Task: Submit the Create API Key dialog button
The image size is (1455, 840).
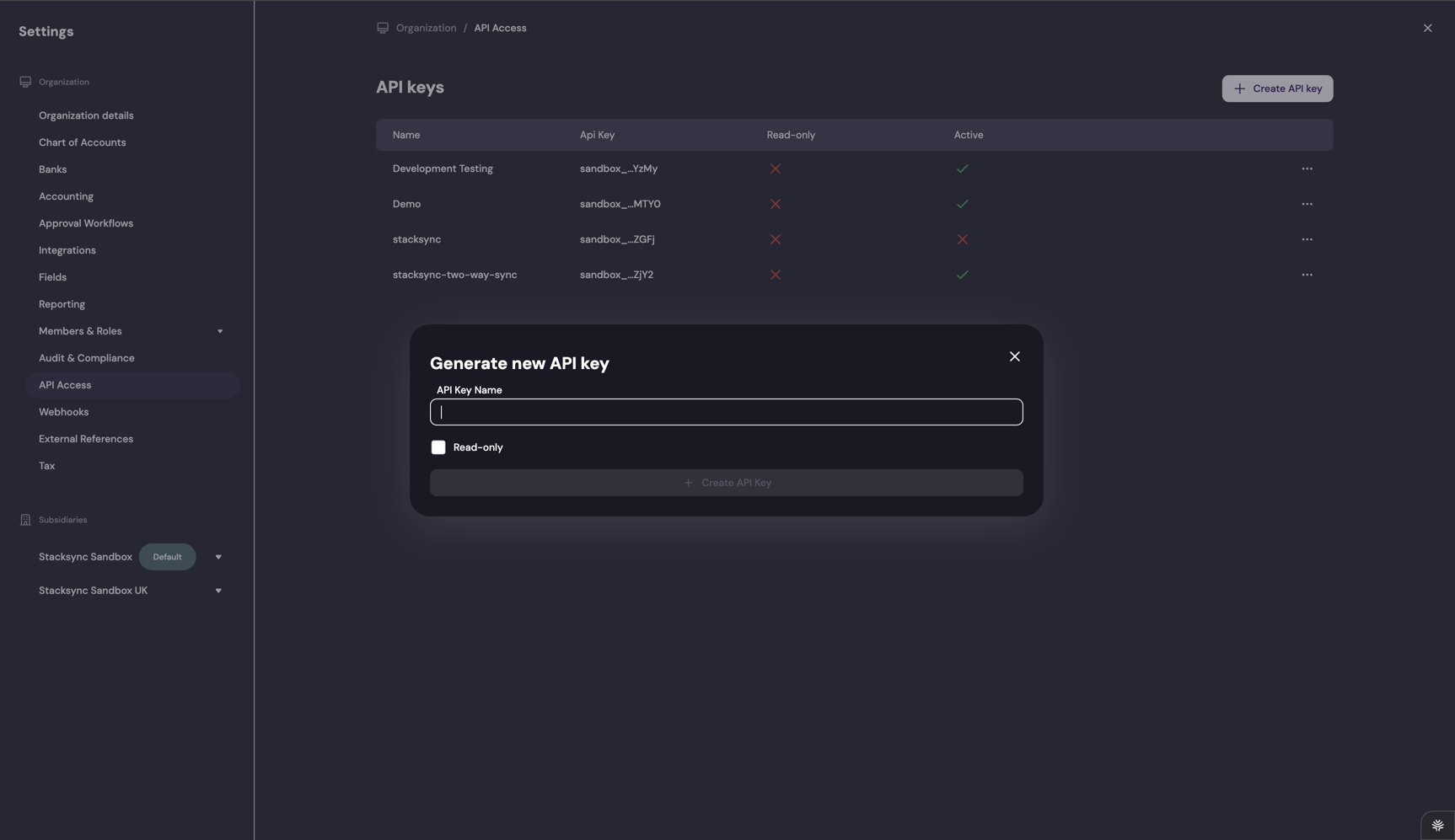Action: coord(726,483)
